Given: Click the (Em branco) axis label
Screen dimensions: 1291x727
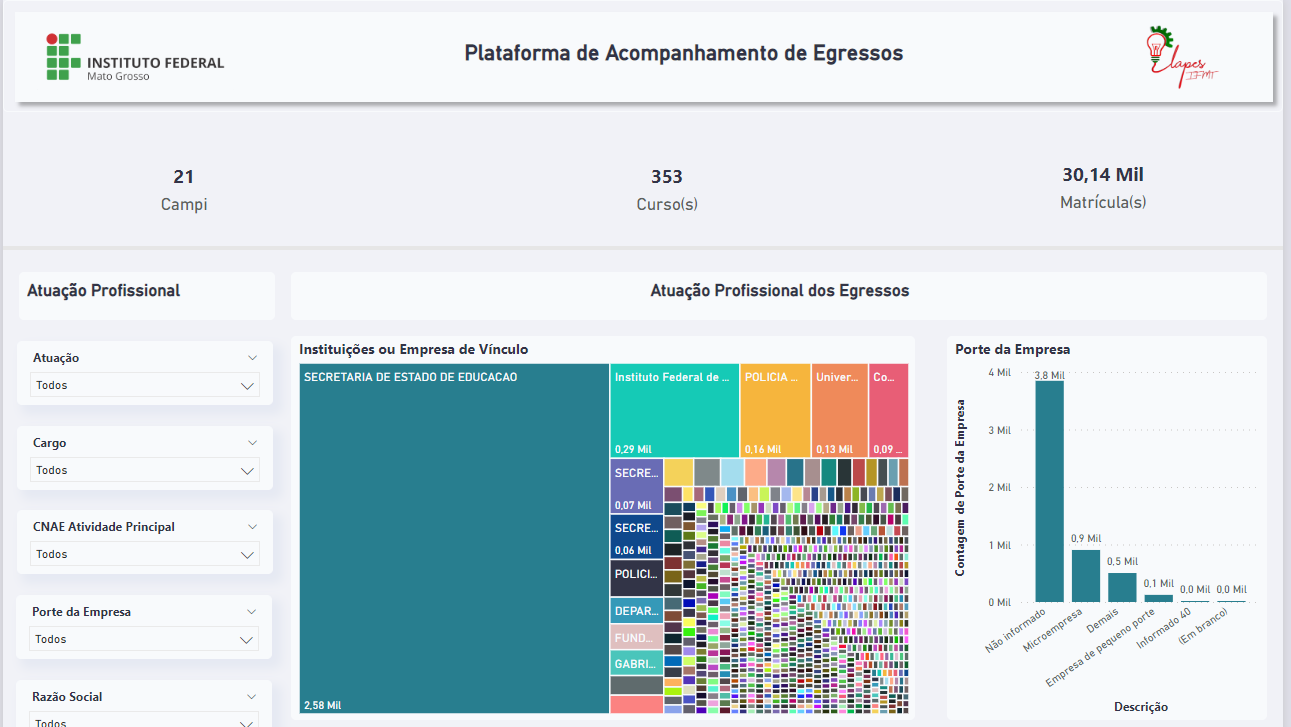Looking at the screenshot, I should 1202,628.
